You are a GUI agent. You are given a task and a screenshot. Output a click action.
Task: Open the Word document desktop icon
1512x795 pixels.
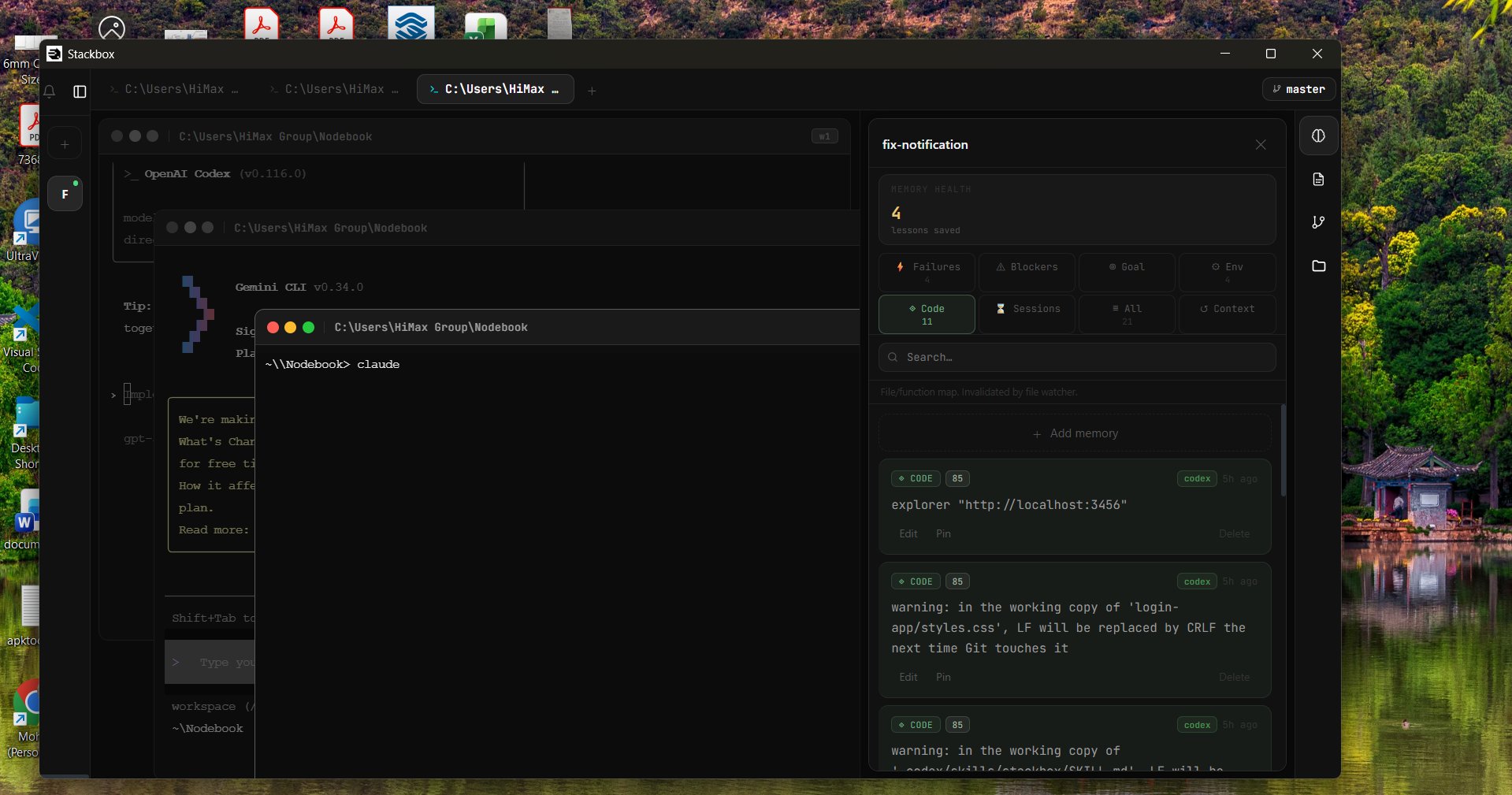point(28,512)
